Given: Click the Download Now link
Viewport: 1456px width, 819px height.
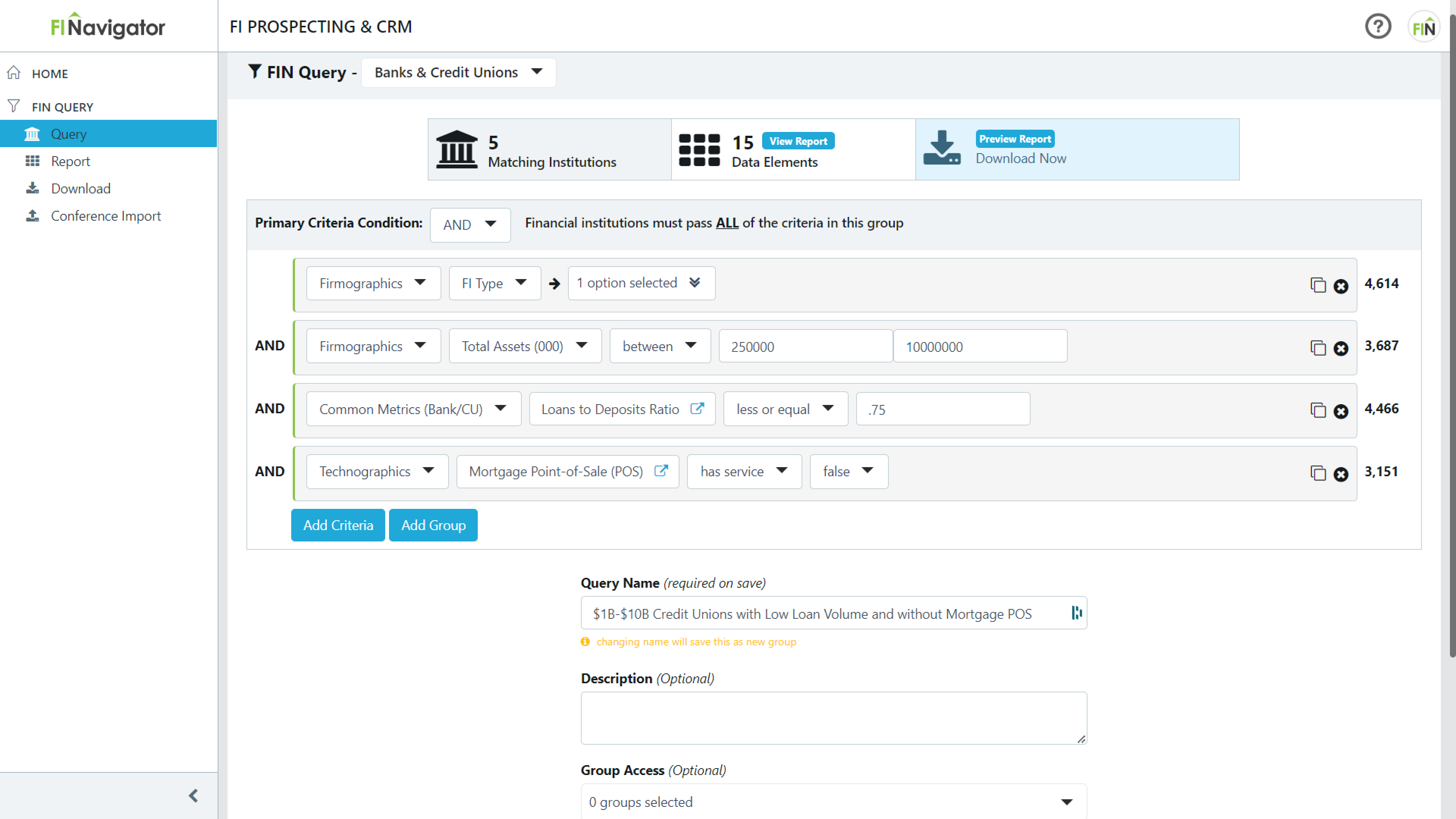Looking at the screenshot, I should point(1021,158).
